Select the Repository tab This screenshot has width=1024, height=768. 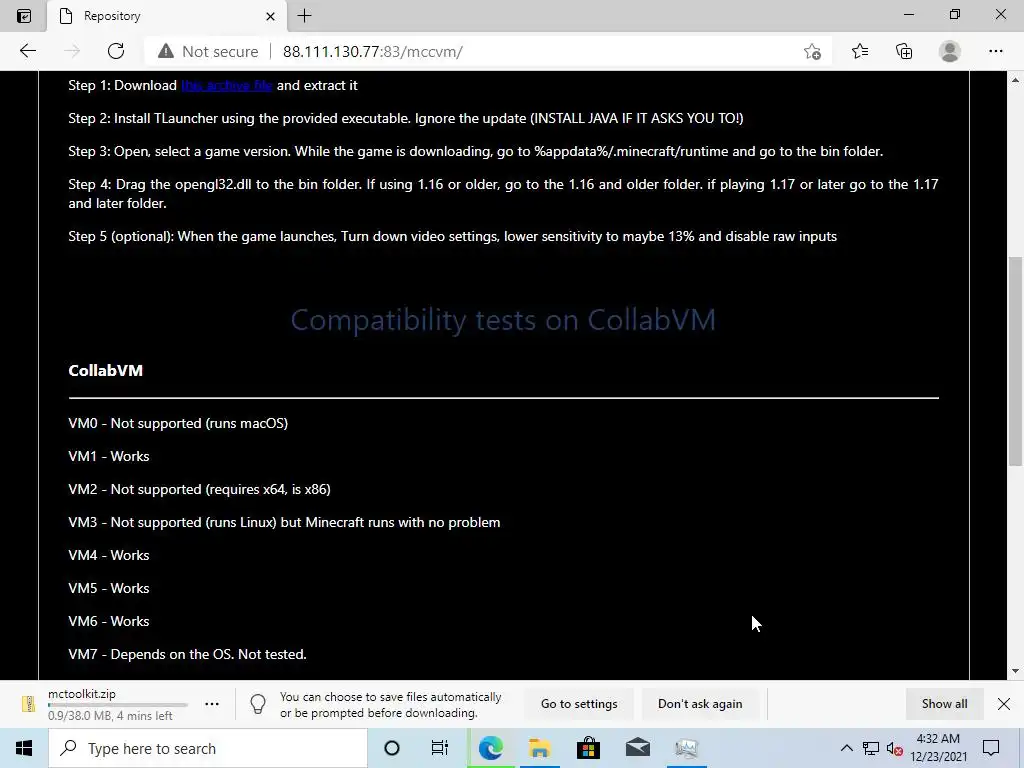coord(167,16)
